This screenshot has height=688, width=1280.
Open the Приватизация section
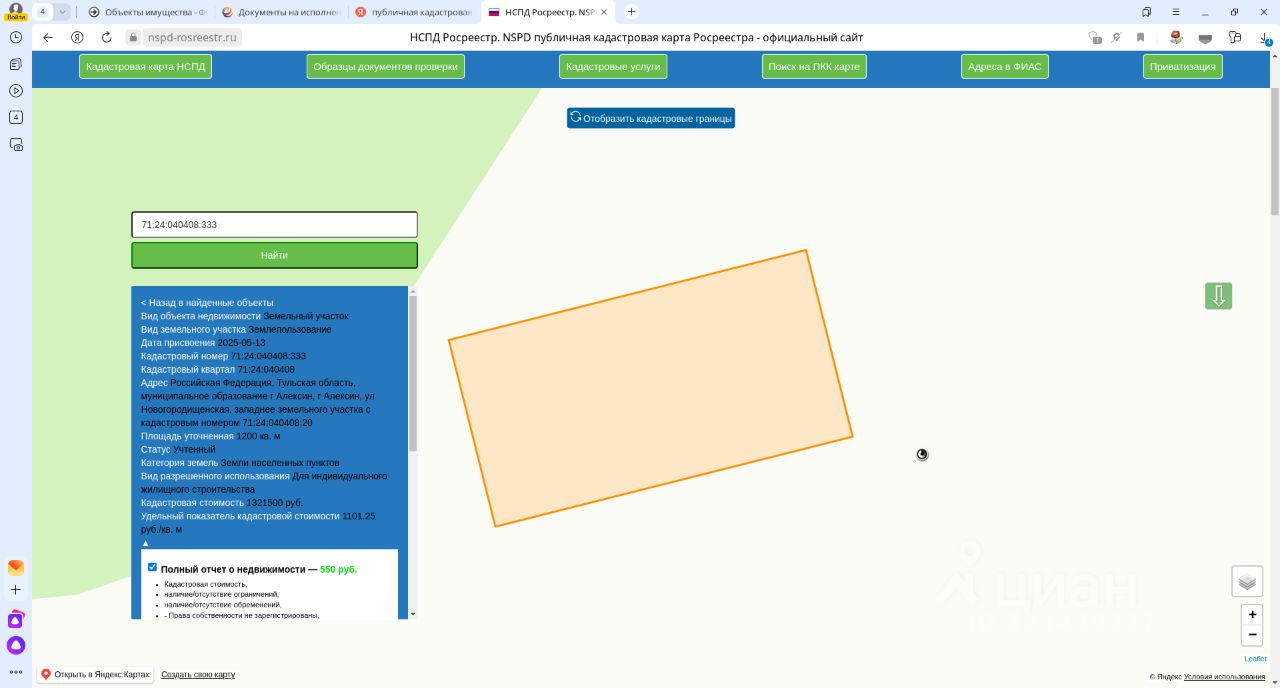click(1183, 66)
